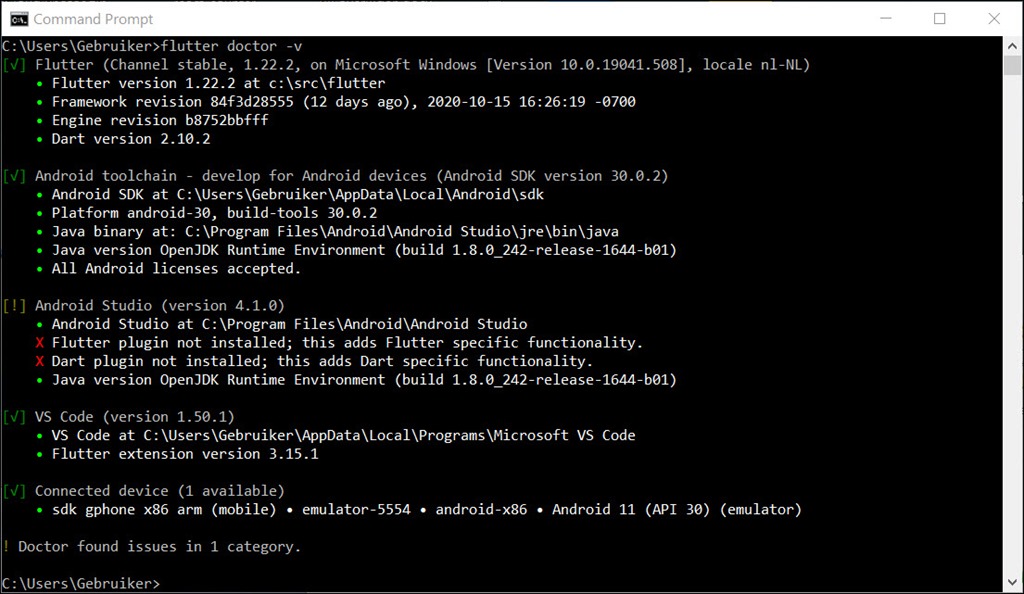1024x594 pixels.
Task: Close the Command Prompt window
Action: click(x=994, y=18)
